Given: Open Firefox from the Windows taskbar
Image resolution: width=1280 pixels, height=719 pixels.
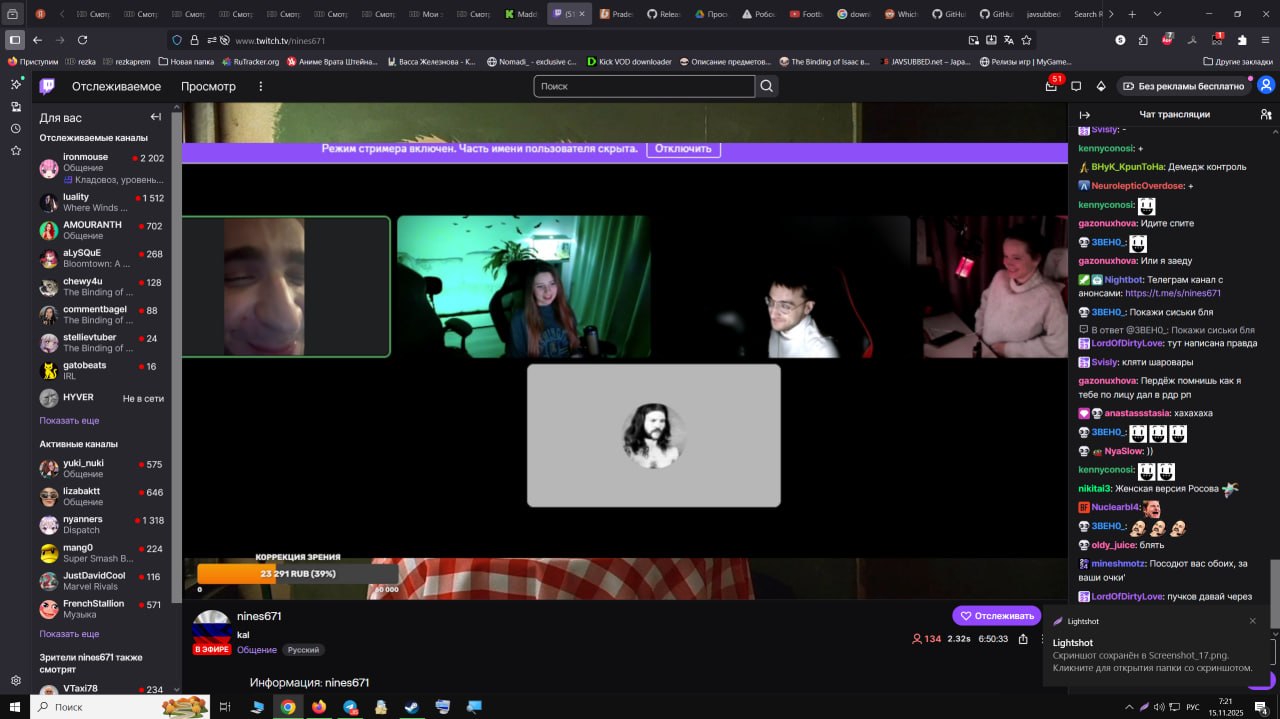Looking at the screenshot, I should pos(319,707).
